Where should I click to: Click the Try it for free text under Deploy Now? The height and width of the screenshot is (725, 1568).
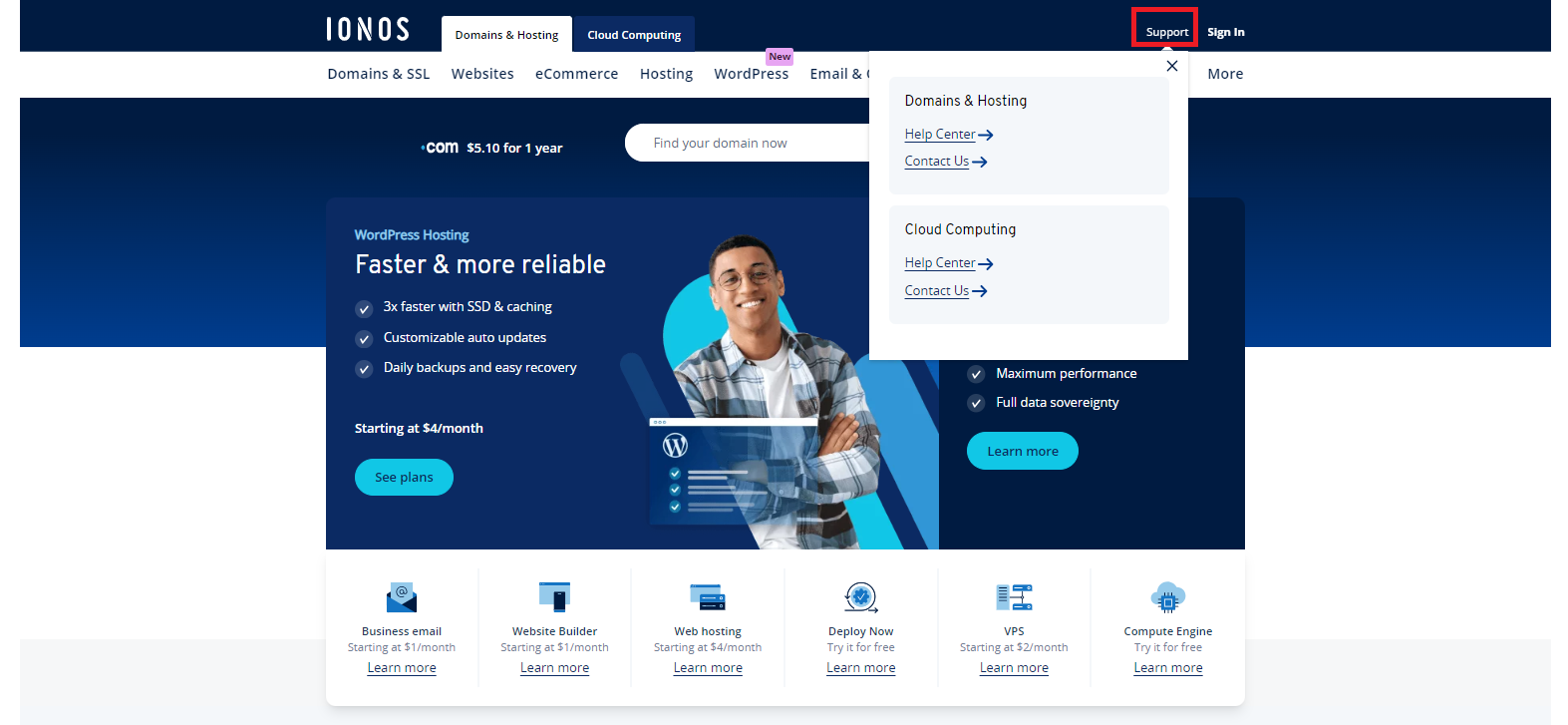861,648
